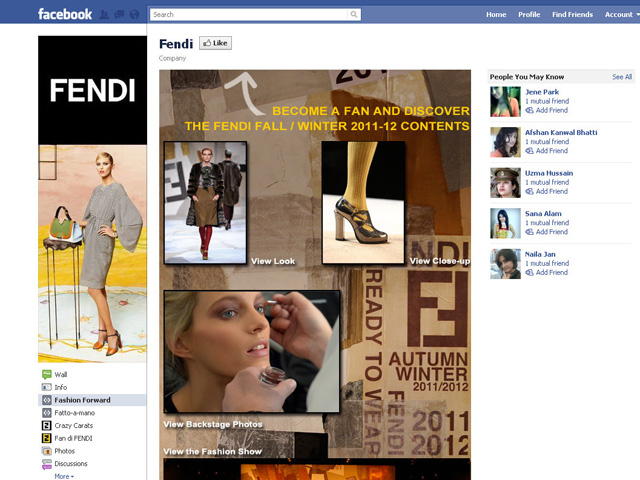Click add friend icon beside Naila Jan
The height and width of the screenshot is (480, 640).
(x=529, y=272)
